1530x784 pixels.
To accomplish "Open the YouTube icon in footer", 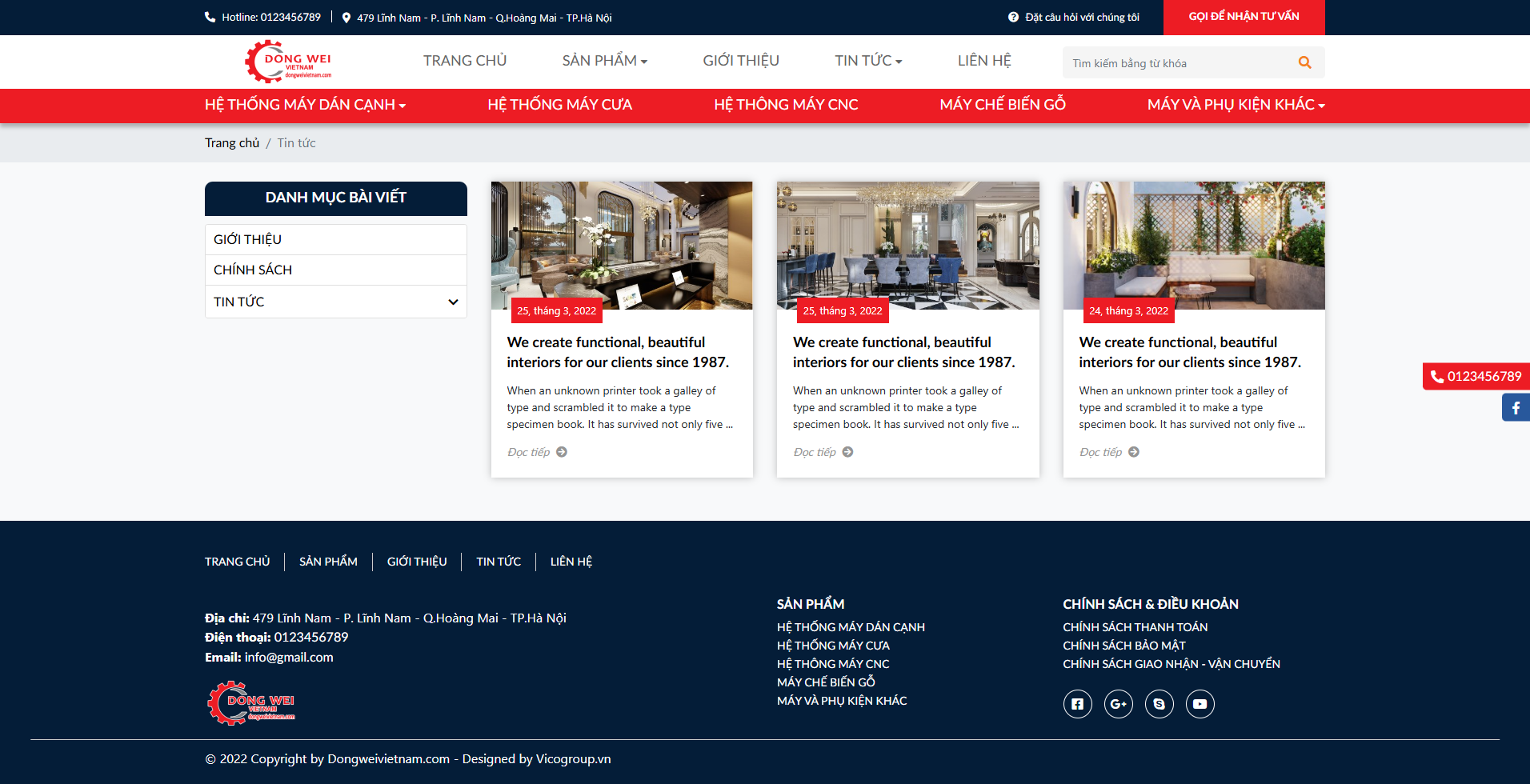I will pos(1200,704).
